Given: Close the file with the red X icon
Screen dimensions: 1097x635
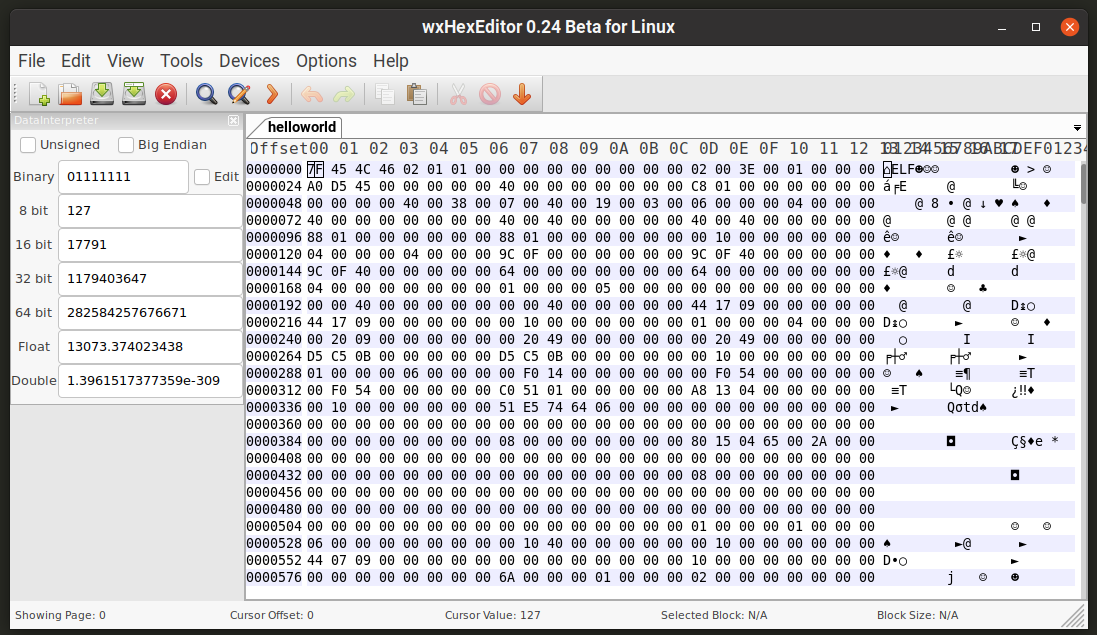Looking at the screenshot, I should tap(166, 94).
